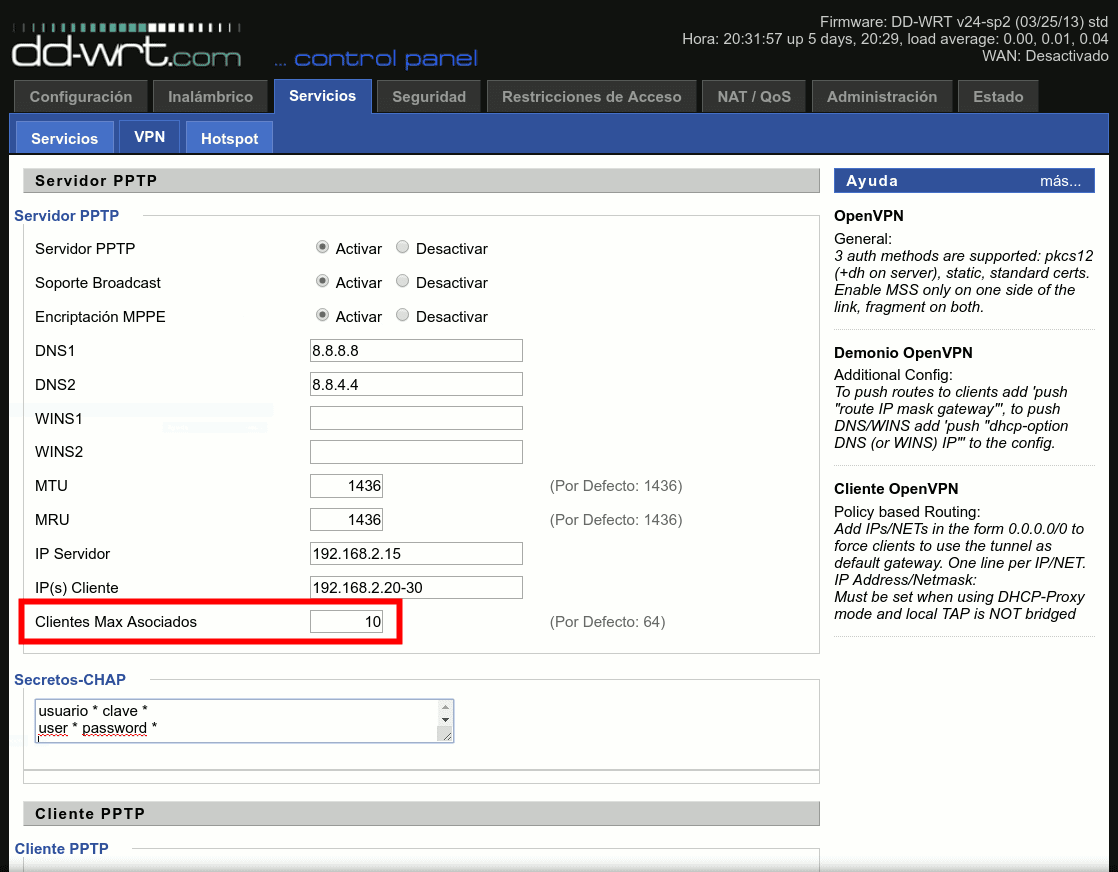The width and height of the screenshot is (1118, 872).
Task: Click the '(Por Defecto: 64)' text
Action: point(607,622)
